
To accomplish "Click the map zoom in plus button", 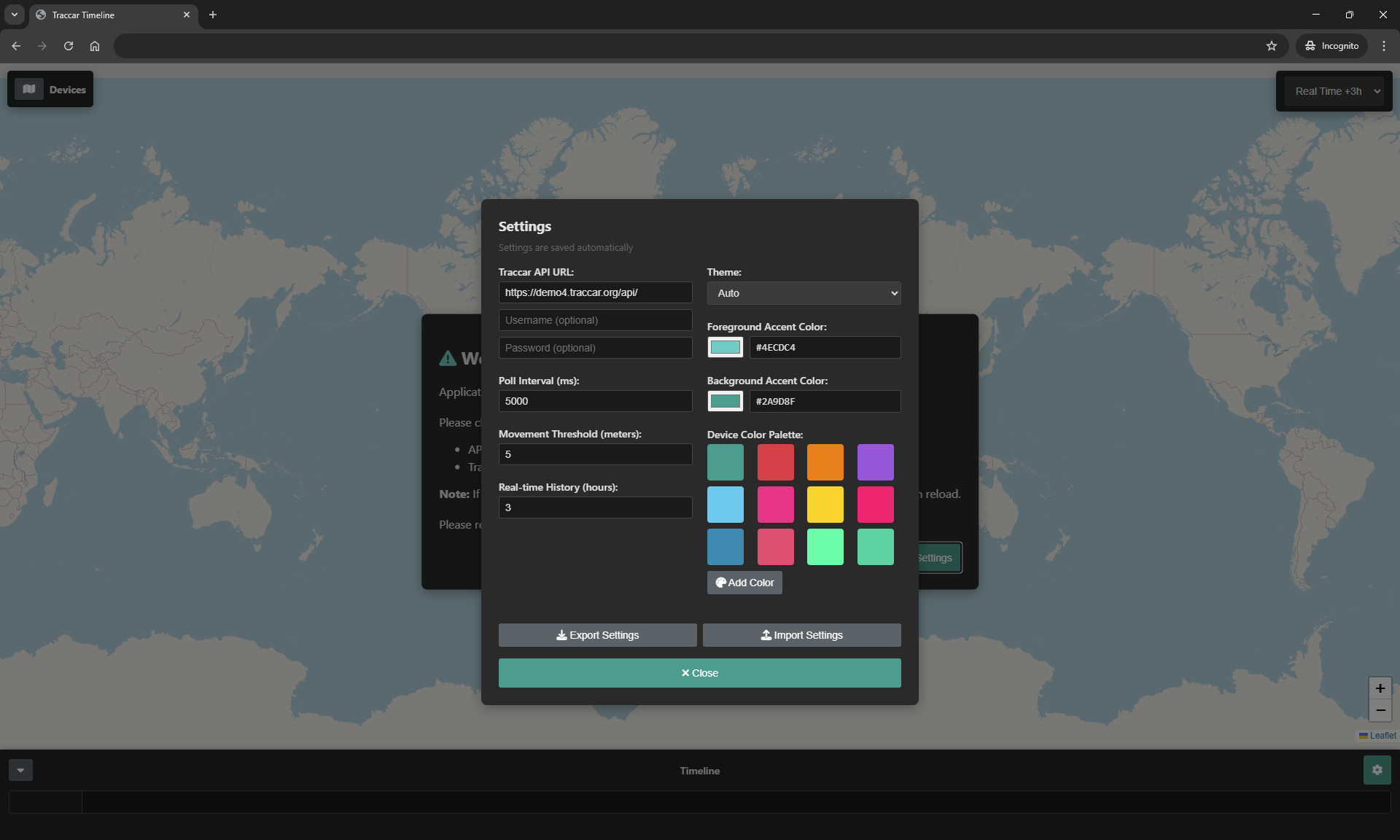I will click(x=1380, y=688).
